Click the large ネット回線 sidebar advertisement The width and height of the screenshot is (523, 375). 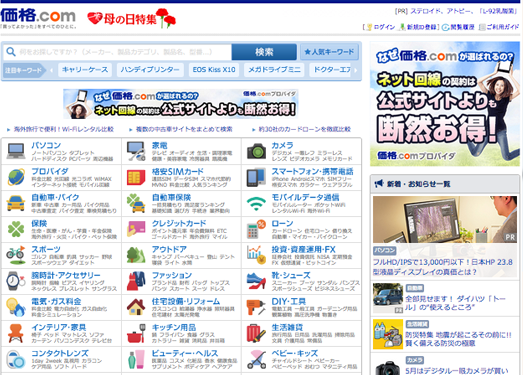[445, 104]
